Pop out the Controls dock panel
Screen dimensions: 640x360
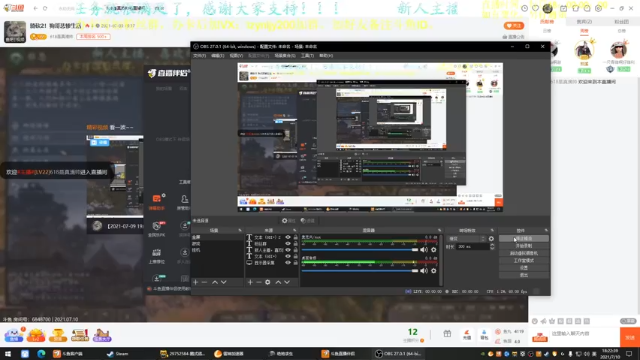(546, 230)
